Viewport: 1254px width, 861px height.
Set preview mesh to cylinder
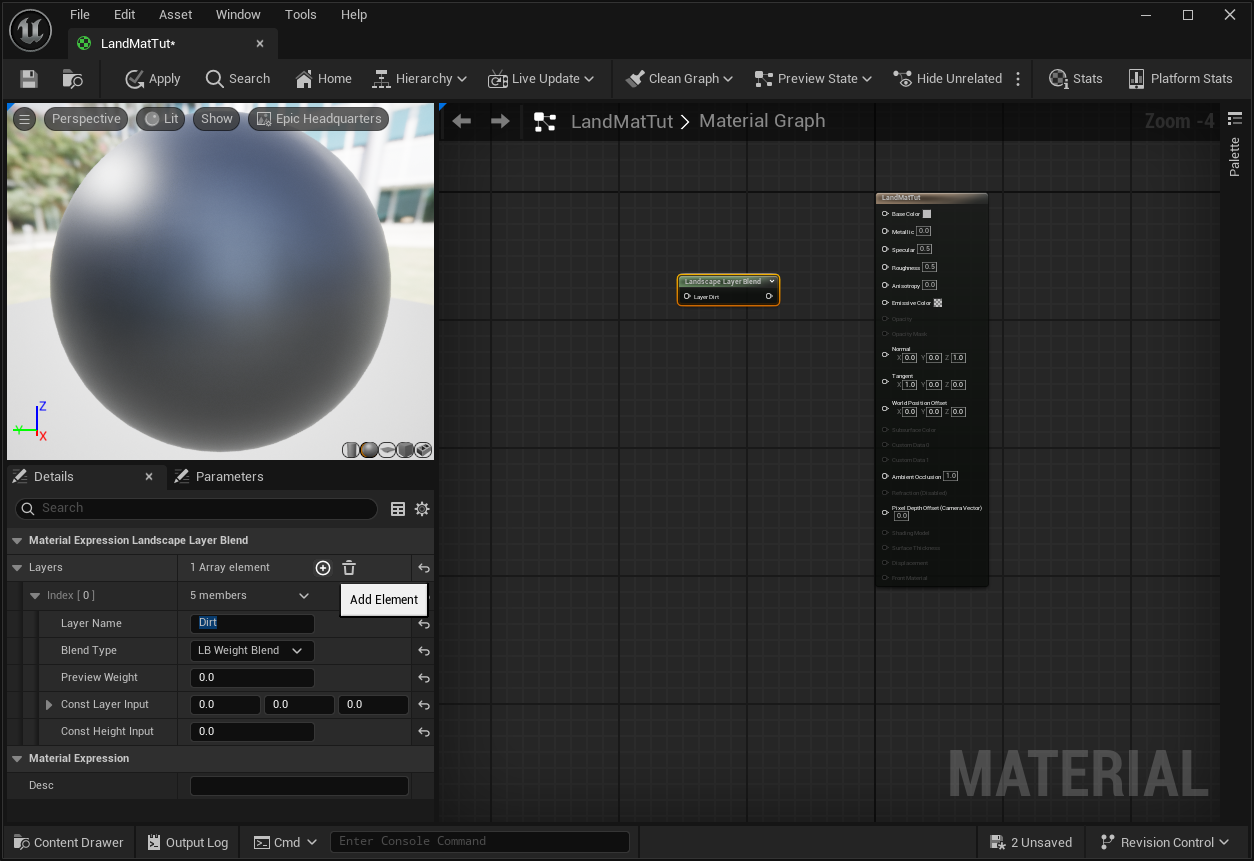click(350, 450)
